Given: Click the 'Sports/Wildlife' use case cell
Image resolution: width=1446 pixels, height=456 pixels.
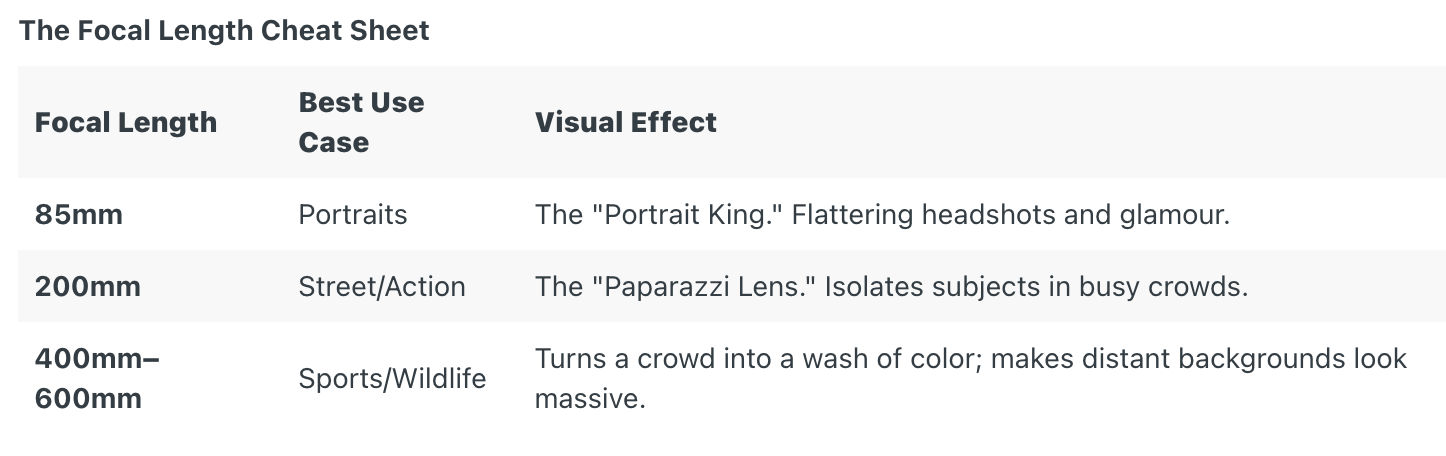Looking at the screenshot, I should (393, 379).
